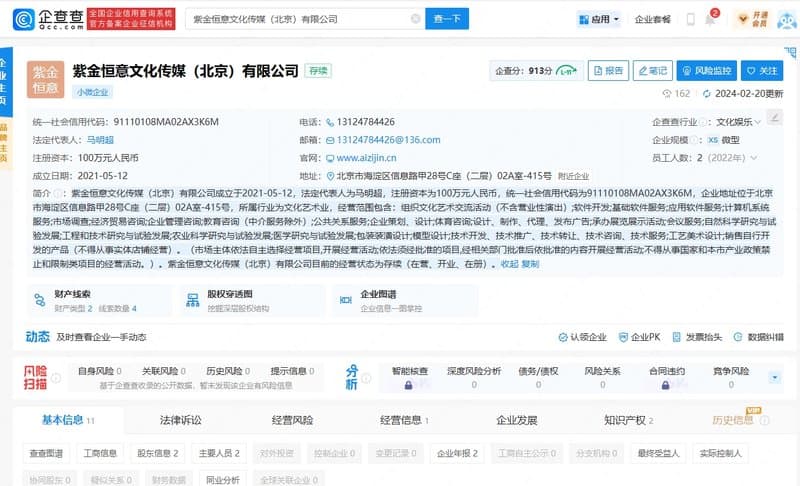Select the 工商信息 sub-tab

coord(100,453)
